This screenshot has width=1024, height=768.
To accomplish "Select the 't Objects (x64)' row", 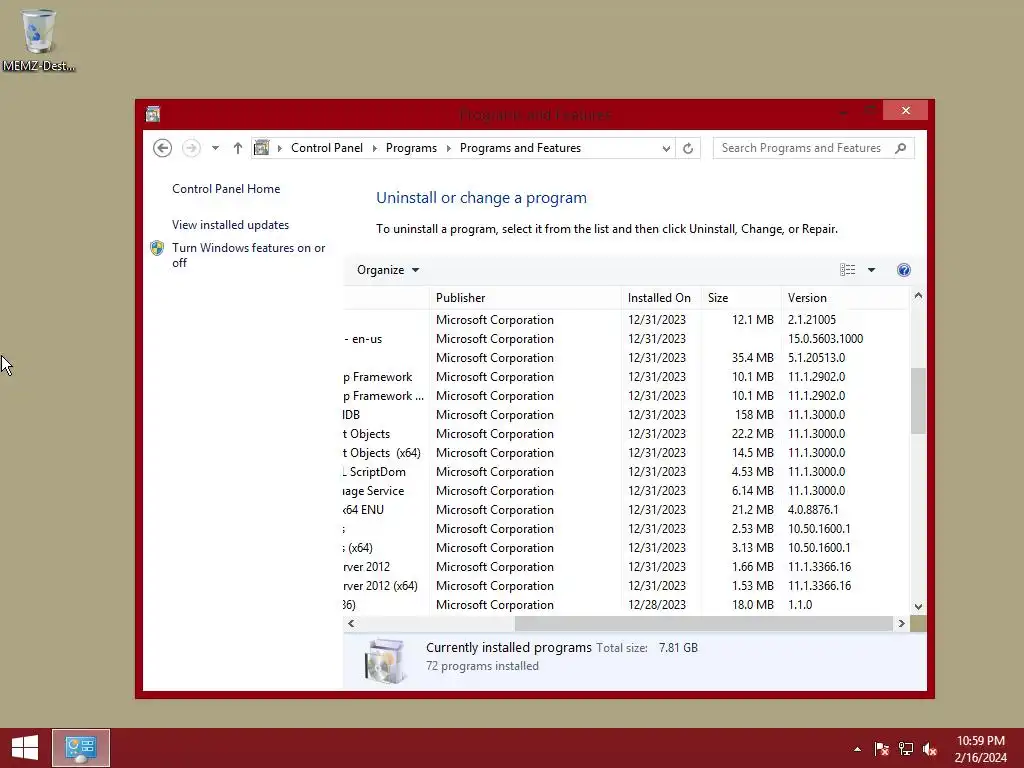I will (x=626, y=453).
